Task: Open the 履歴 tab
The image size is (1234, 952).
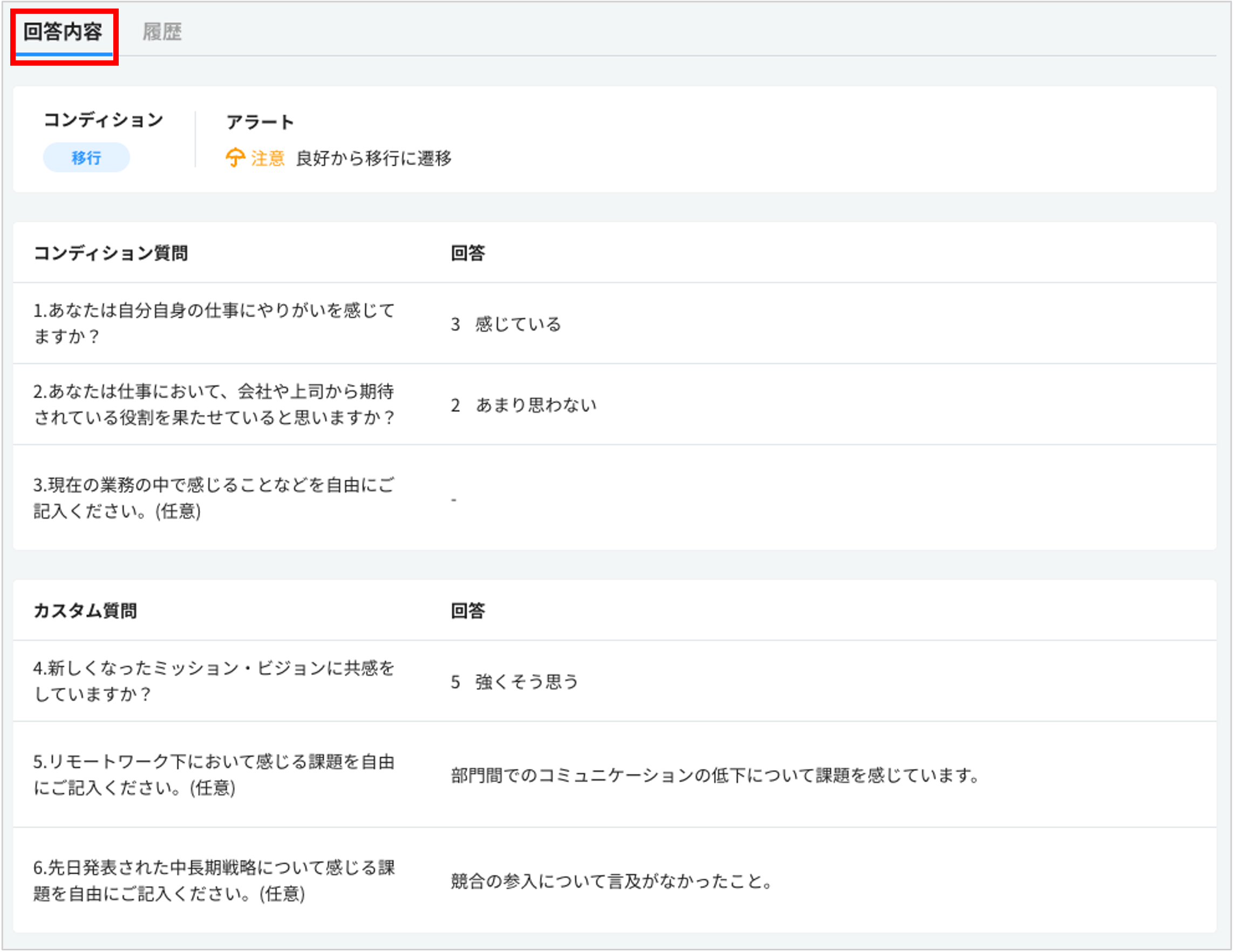Action: (161, 32)
